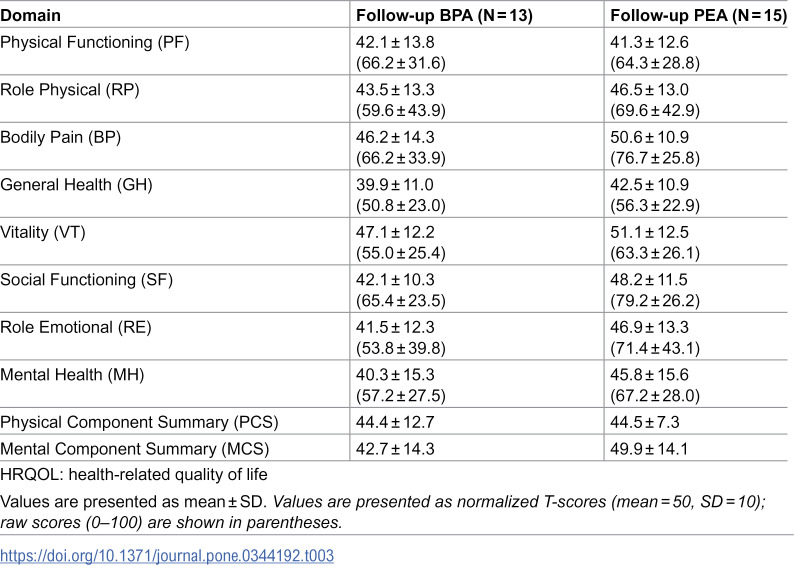This screenshot has height=566, width=794.
Task: Click the Domain column header
Action: pyautogui.click(x=30, y=15)
